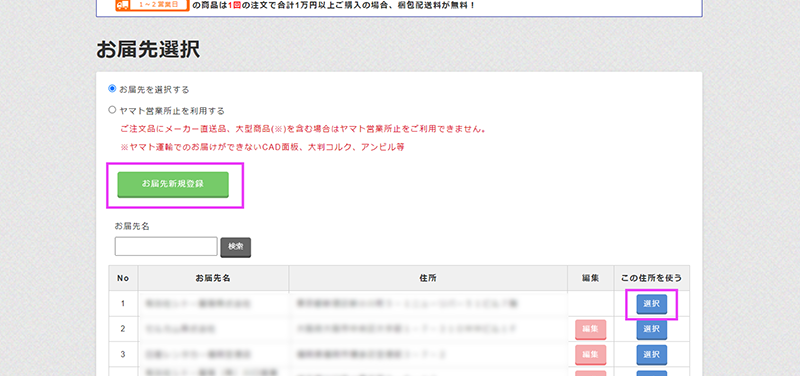800x376 pixels.
Task: Click row number 2 in the No column
Action: pos(123,329)
